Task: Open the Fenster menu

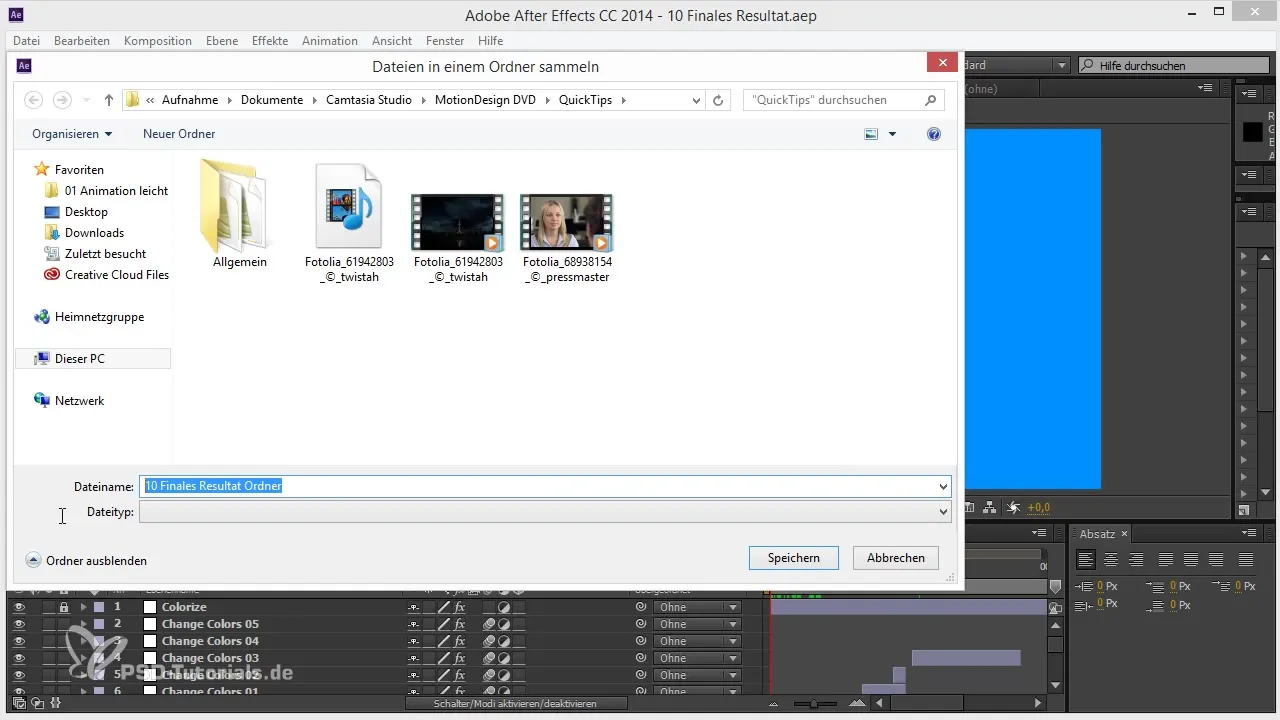Action: (x=445, y=41)
